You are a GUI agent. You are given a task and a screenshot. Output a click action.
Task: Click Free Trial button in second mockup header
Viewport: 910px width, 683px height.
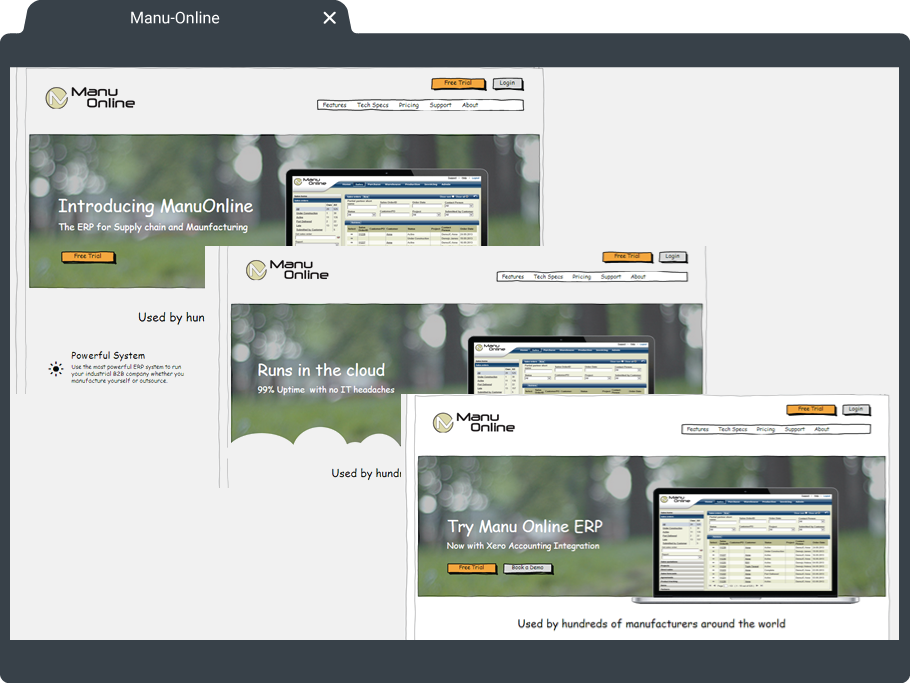click(x=627, y=256)
